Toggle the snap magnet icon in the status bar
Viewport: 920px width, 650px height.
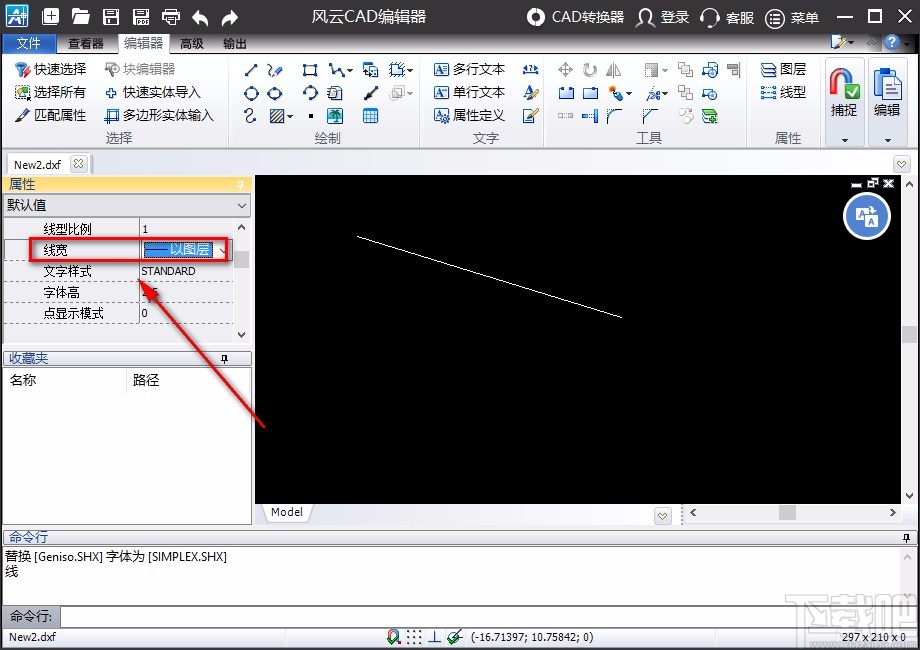[394, 637]
